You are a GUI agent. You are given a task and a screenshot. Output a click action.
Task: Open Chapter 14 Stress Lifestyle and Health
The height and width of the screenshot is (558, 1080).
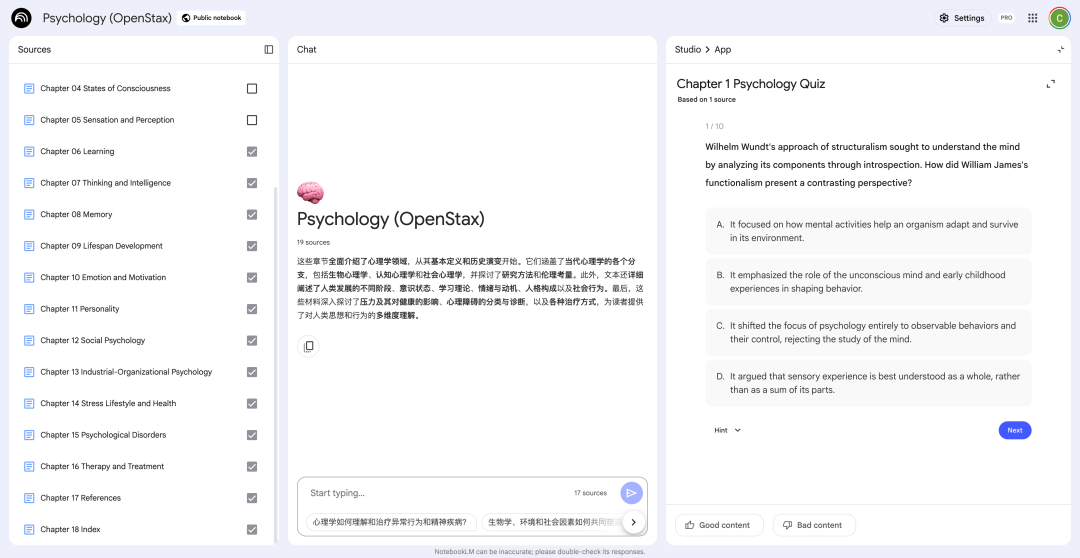click(x=108, y=404)
